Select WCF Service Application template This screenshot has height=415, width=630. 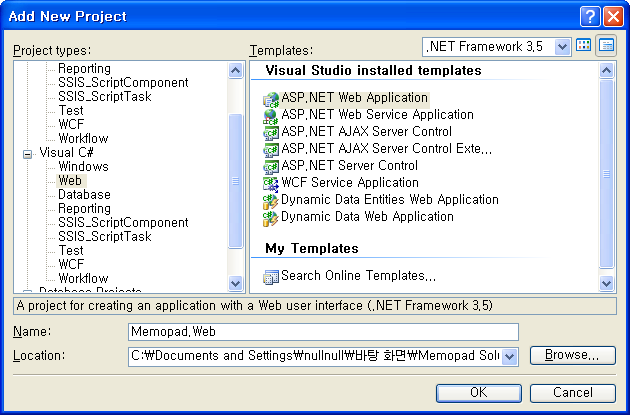(350, 183)
